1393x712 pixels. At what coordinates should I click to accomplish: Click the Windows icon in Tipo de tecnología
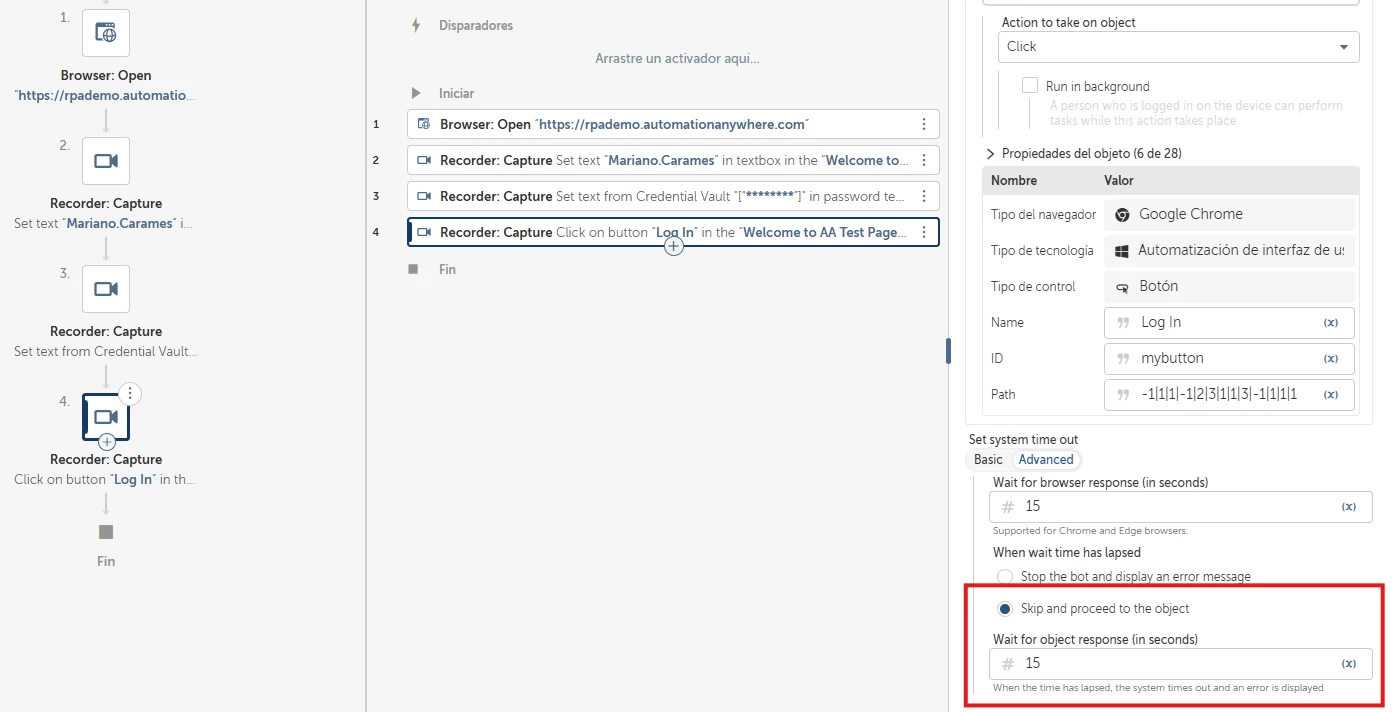[x=1122, y=251]
